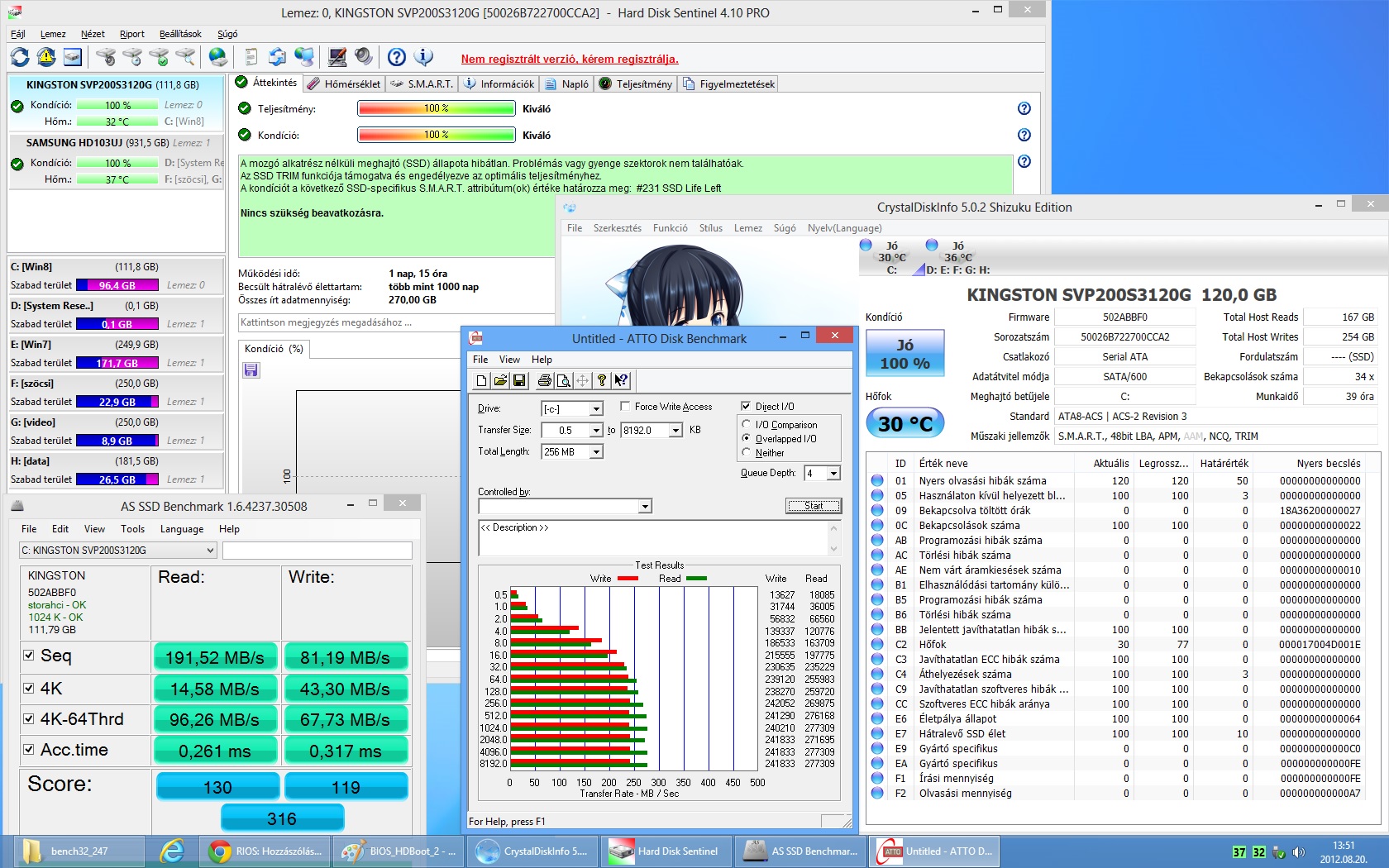Open Hőmérséklet tab in Hard Disk Sentinel
Screen dimensions: 1389x868
click(344, 84)
